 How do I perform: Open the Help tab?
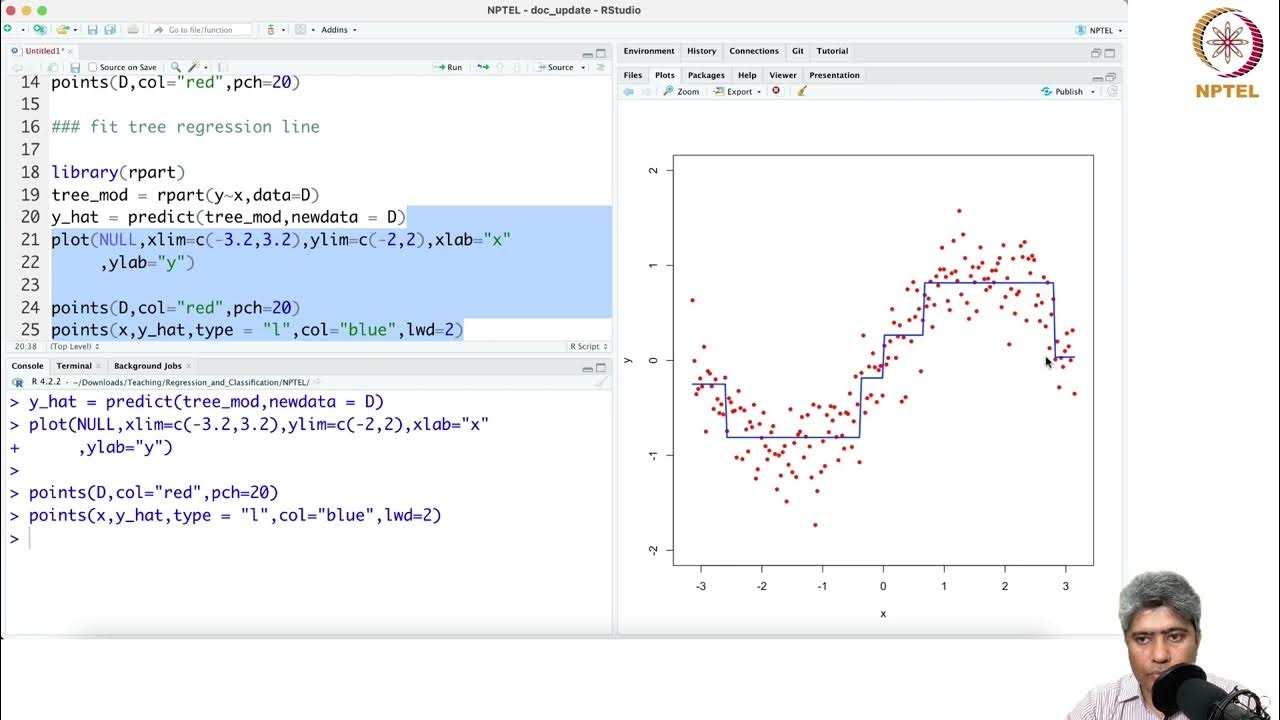(747, 75)
